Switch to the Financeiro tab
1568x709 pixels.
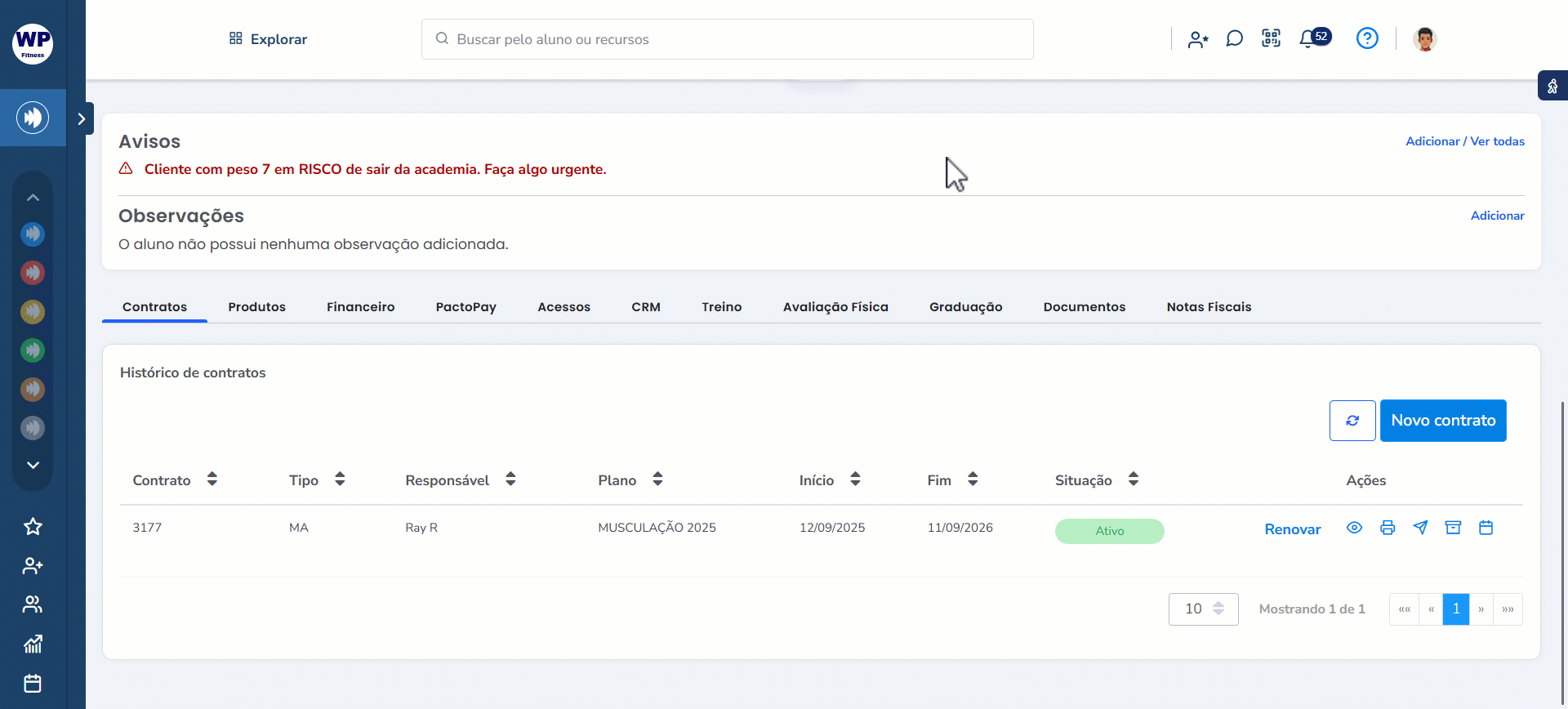click(360, 307)
